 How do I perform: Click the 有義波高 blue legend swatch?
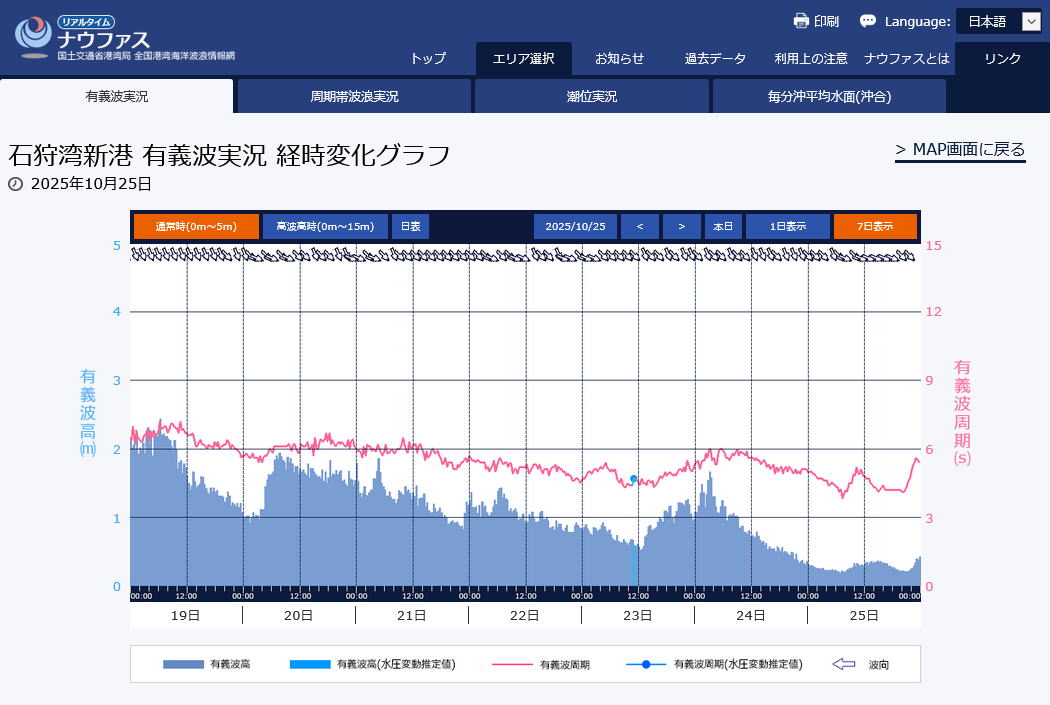pyautogui.click(x=182, y=664)
